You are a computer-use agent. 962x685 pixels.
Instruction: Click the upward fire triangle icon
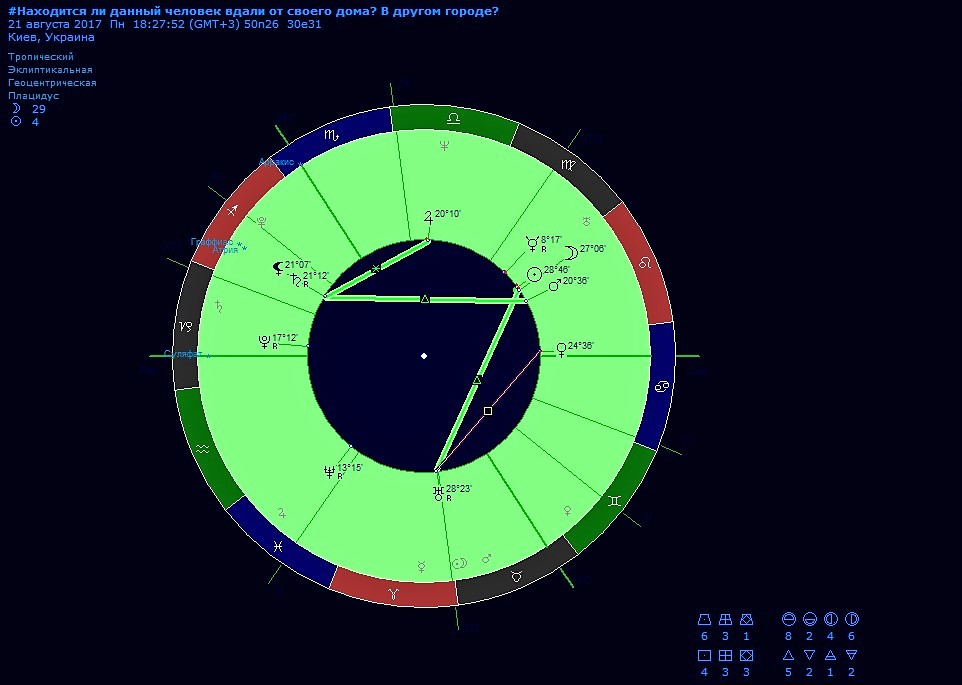(x=789, y=655)
